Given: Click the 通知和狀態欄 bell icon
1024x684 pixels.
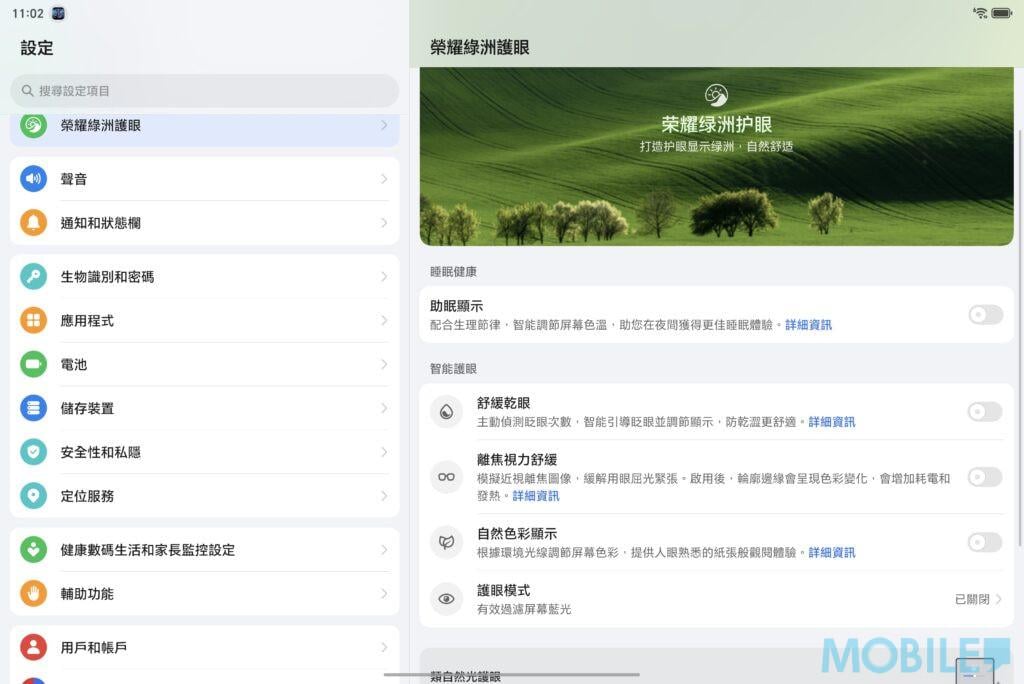Looking at the screenshot, I should [x=33, y=223].
